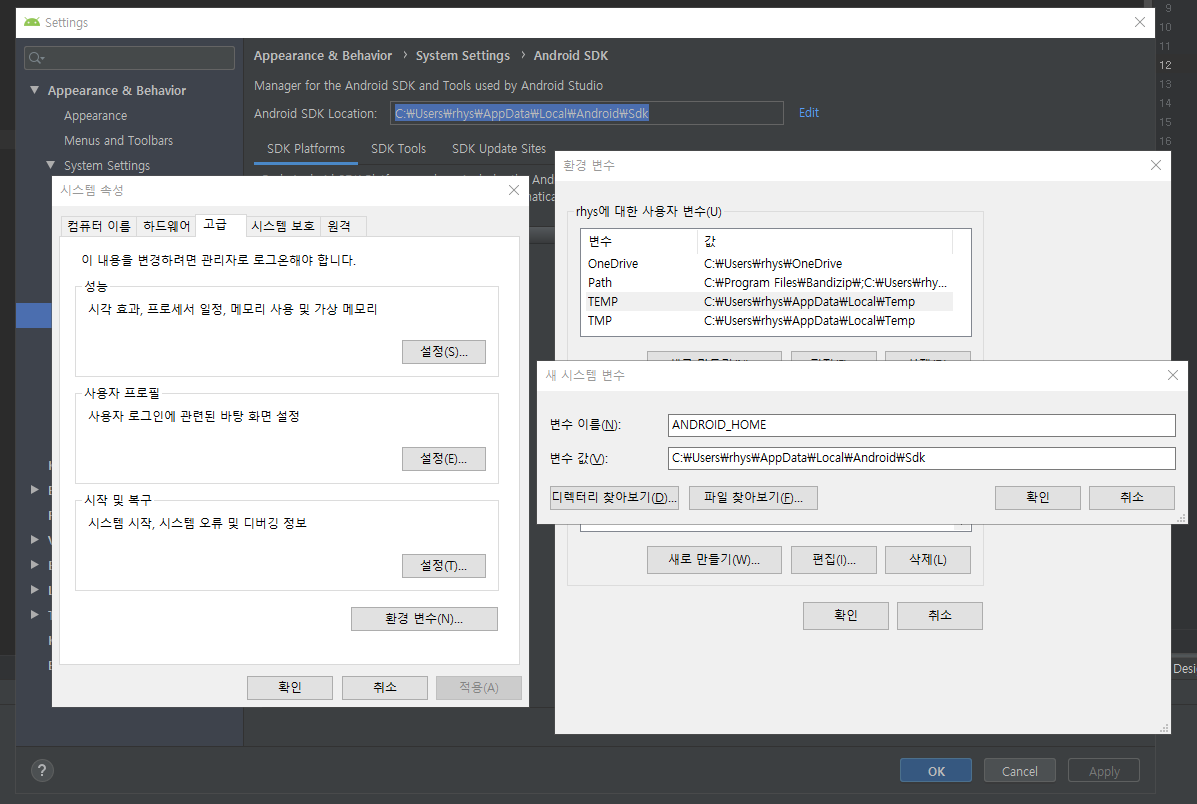Switch to SDK Update Sites tab
This screenshot has width=1197, height=804.
coord(498,149)
